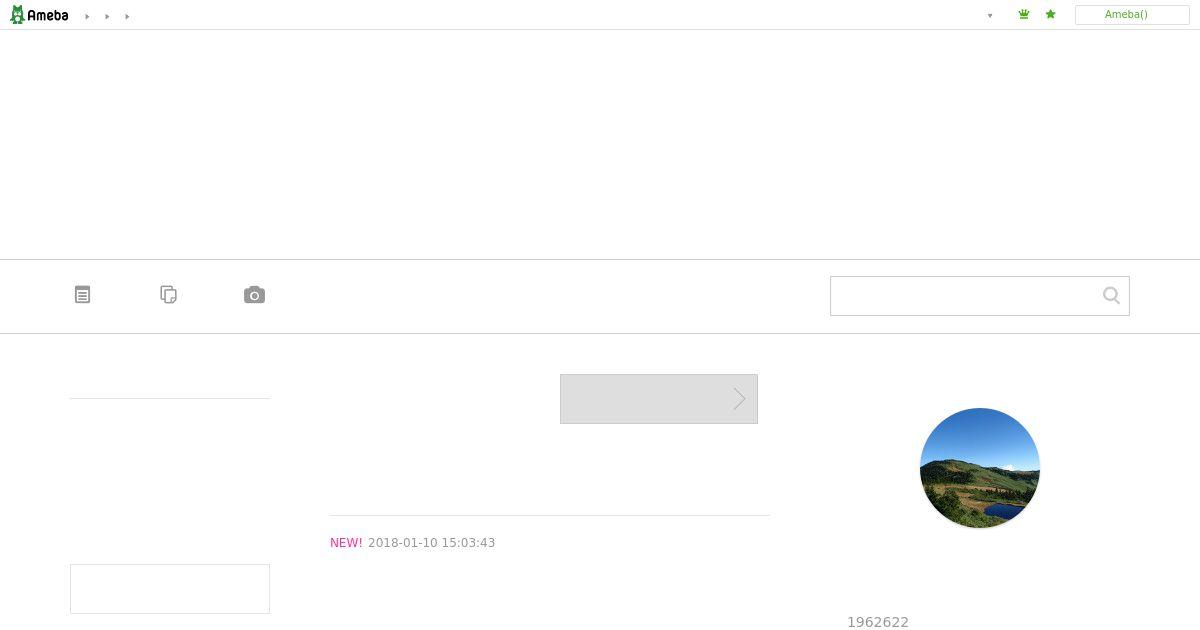Click the NEW! label on the post
This screenshot has width=1200, height=630.
click(346, 543)
